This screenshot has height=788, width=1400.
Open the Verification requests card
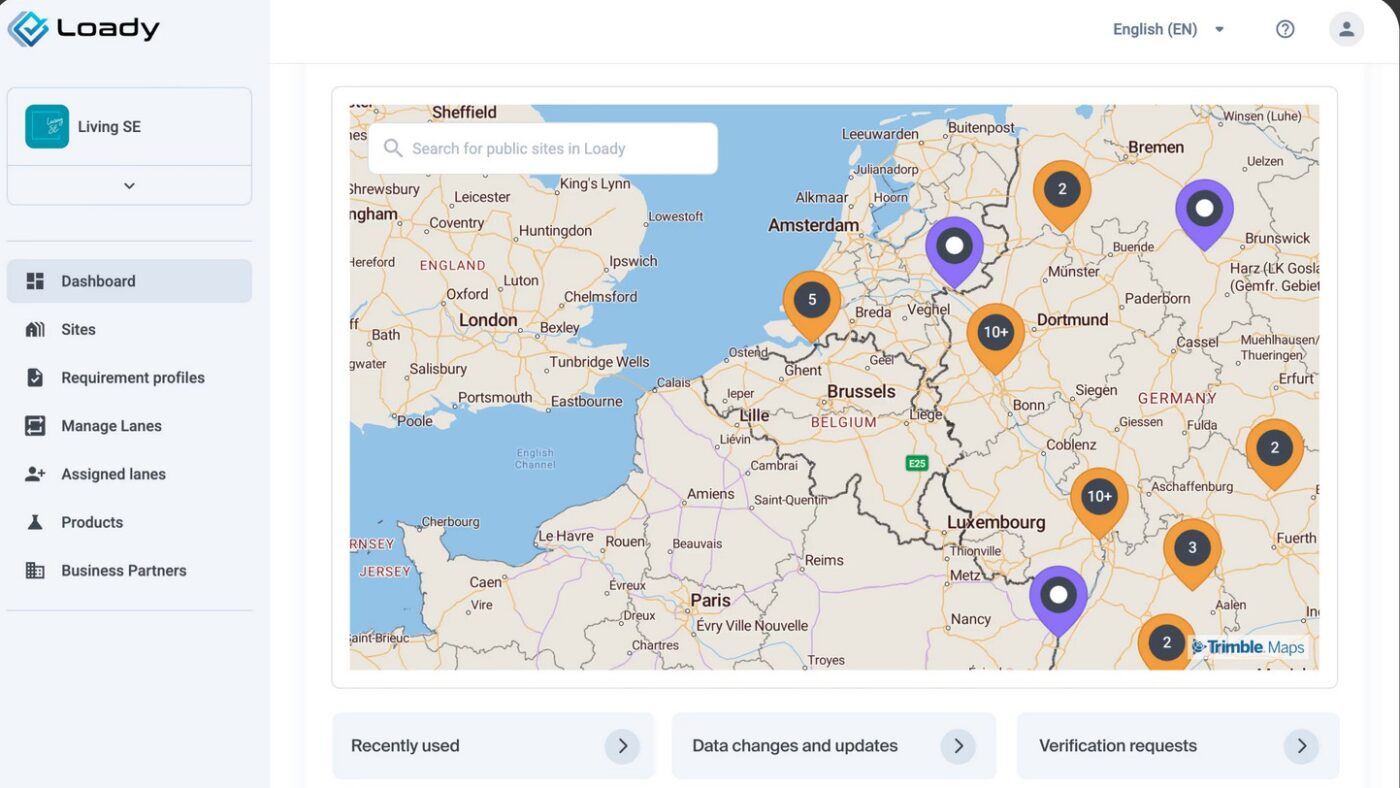pos(1177,746)
